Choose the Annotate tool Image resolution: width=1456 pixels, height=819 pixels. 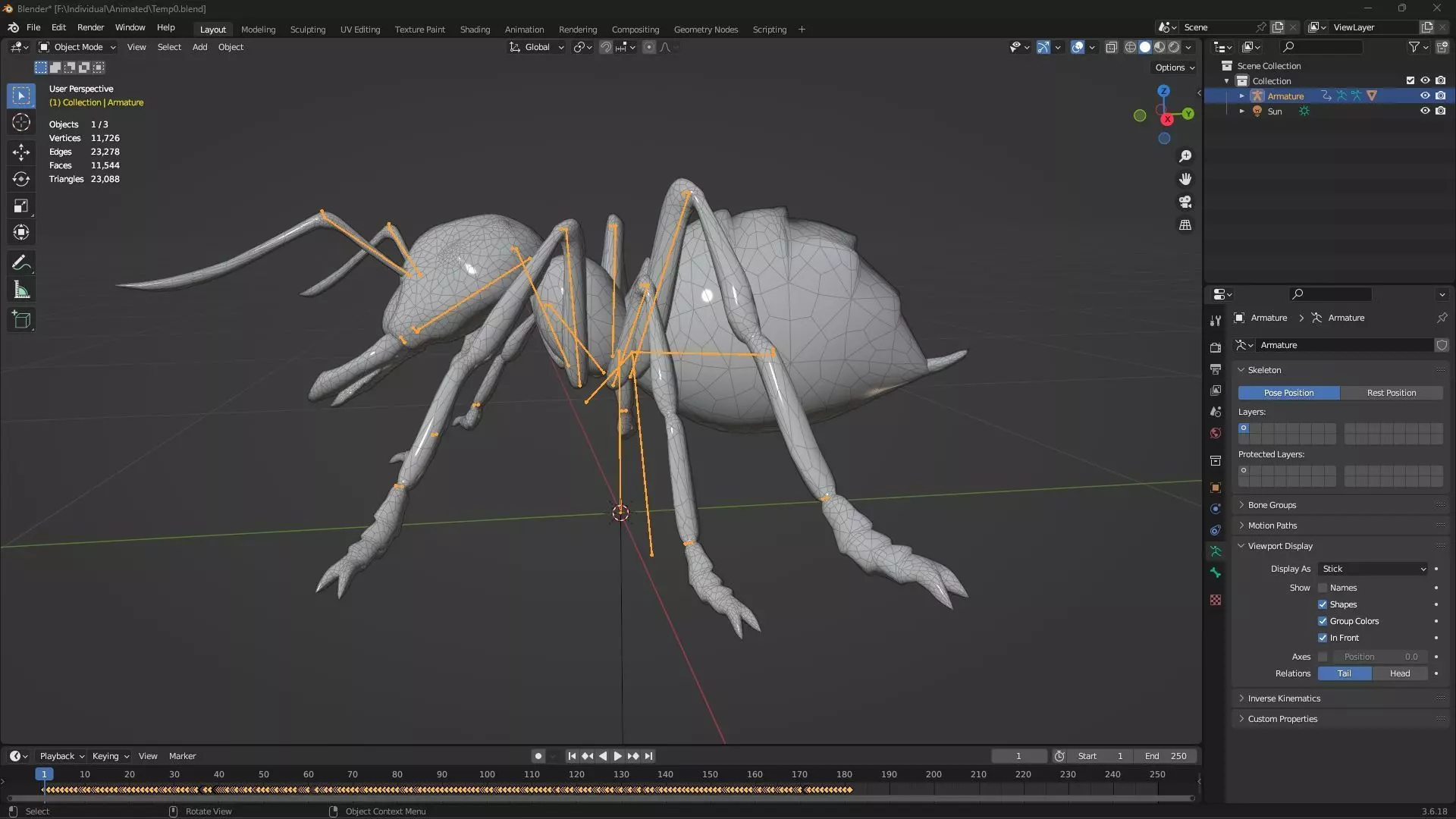click(21, 263)
